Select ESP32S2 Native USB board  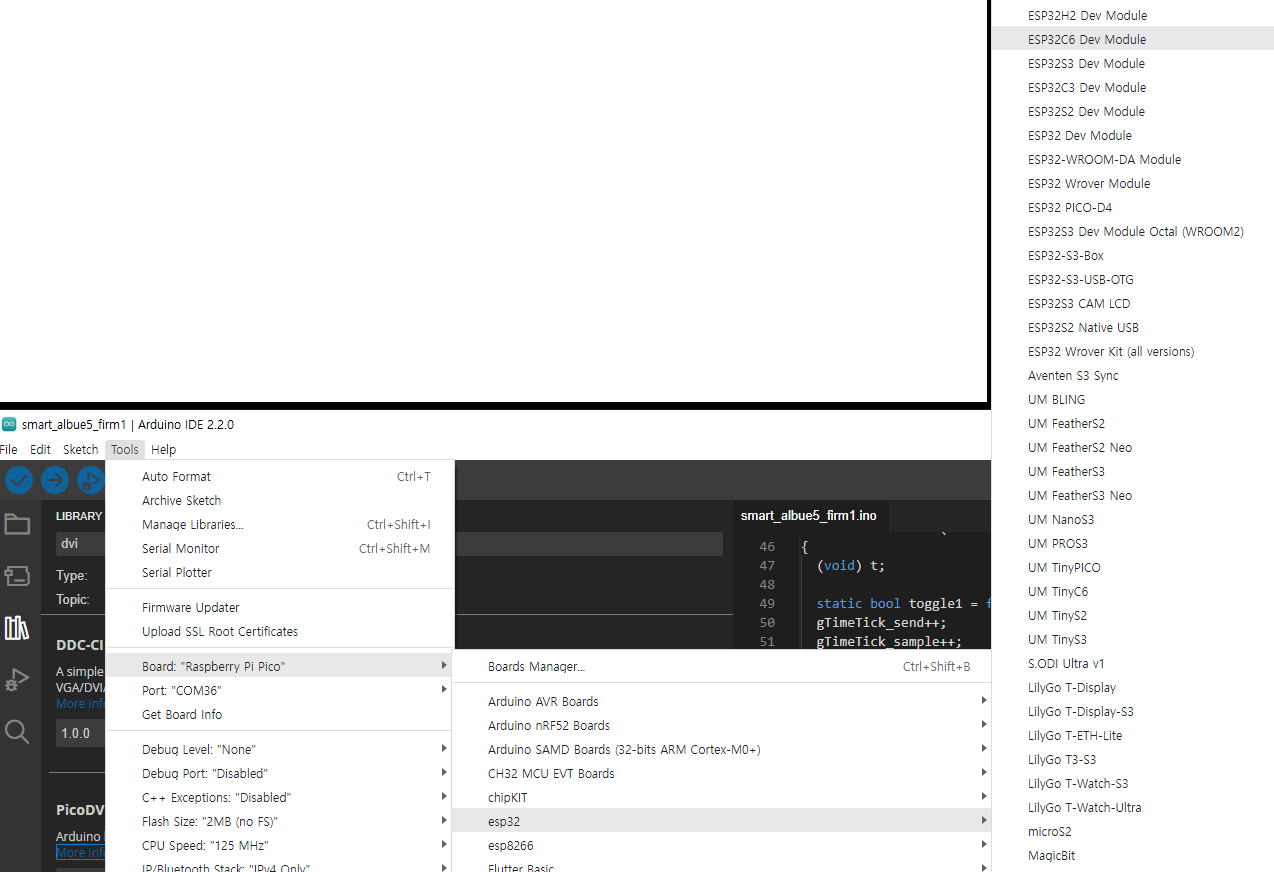pos(1132,328)
